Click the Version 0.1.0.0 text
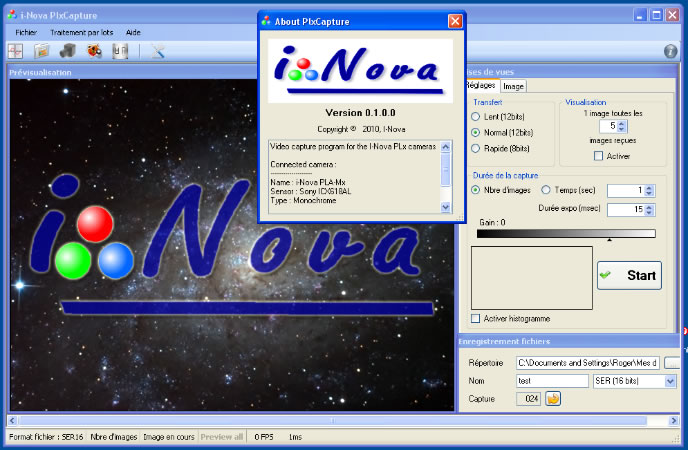688x450 pixels. 360,113
